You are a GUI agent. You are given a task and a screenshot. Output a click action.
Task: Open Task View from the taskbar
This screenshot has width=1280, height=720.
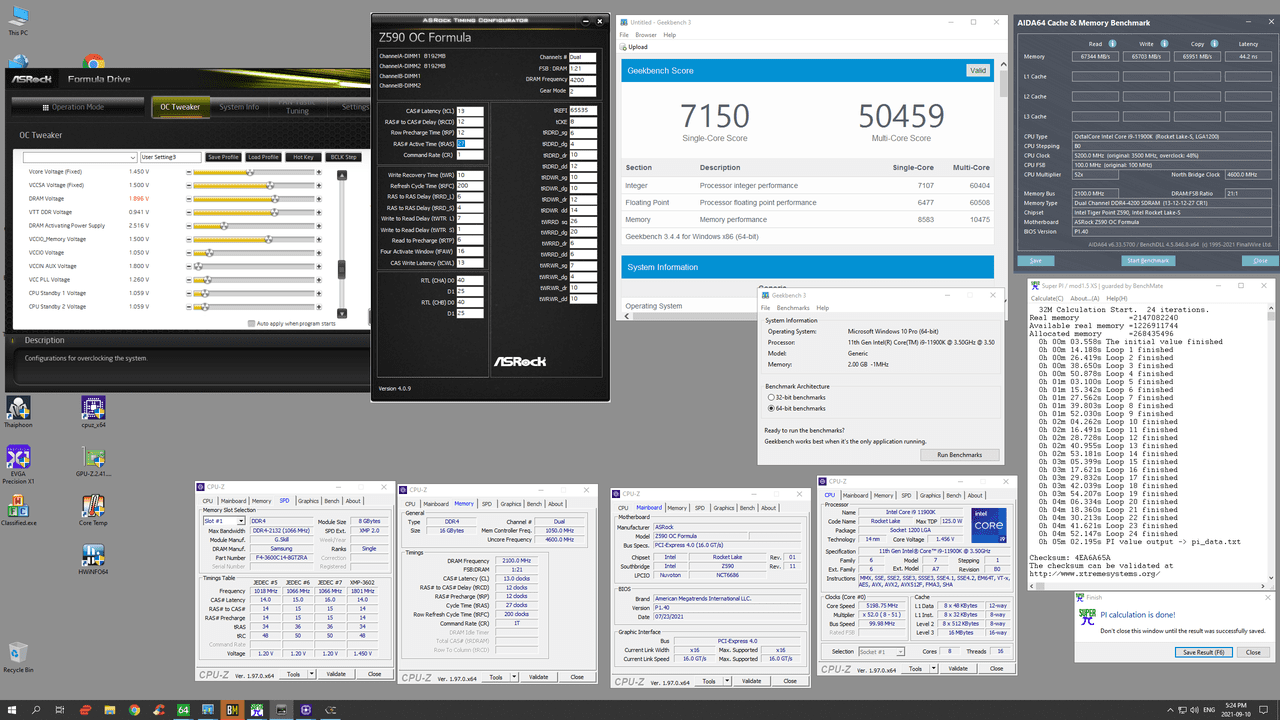click(61, 710)
